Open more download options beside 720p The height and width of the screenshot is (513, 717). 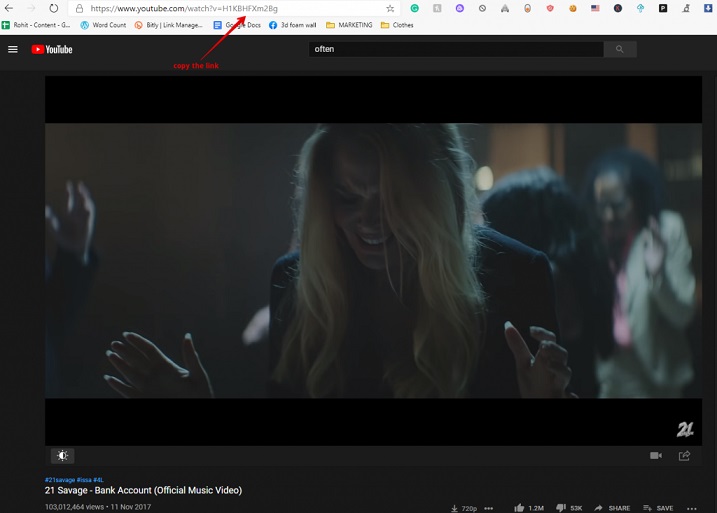click(488, 508)
